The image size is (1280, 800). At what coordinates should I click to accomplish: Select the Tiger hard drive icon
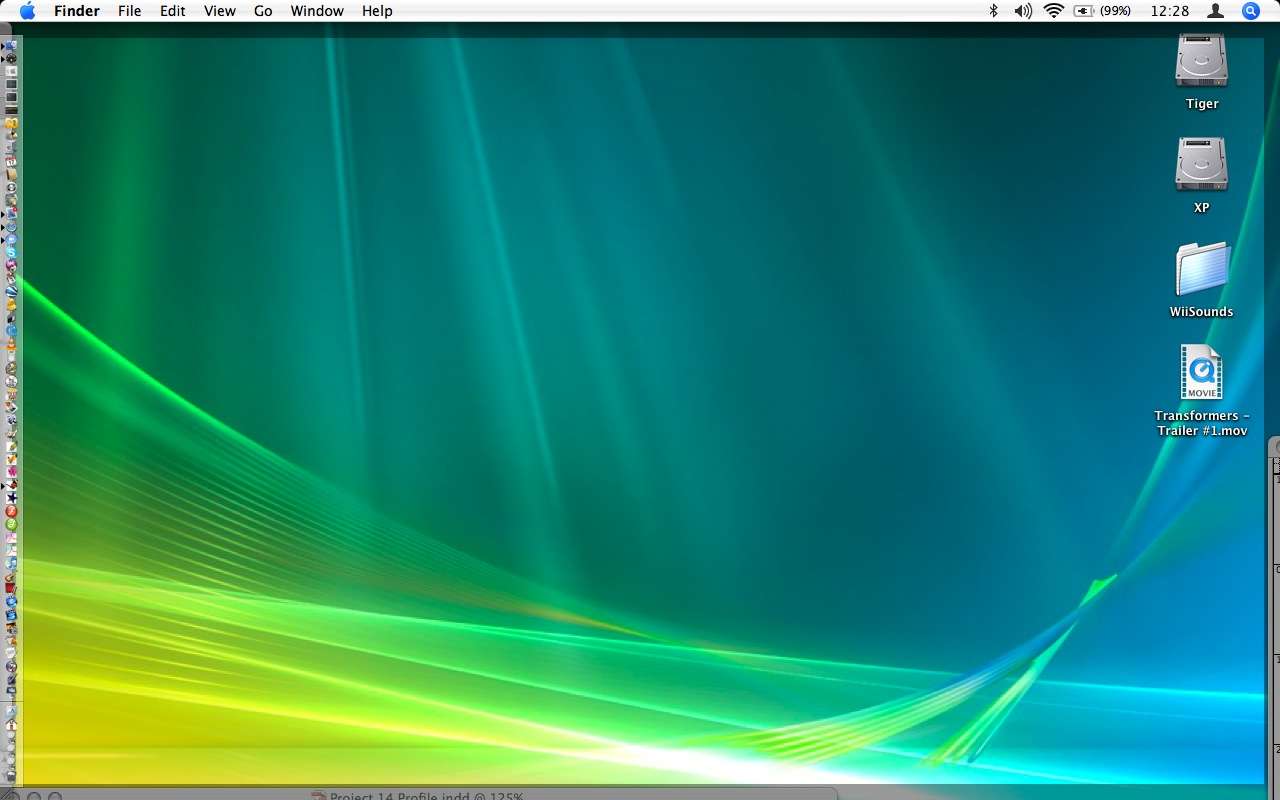click(x=1202, y=62)
